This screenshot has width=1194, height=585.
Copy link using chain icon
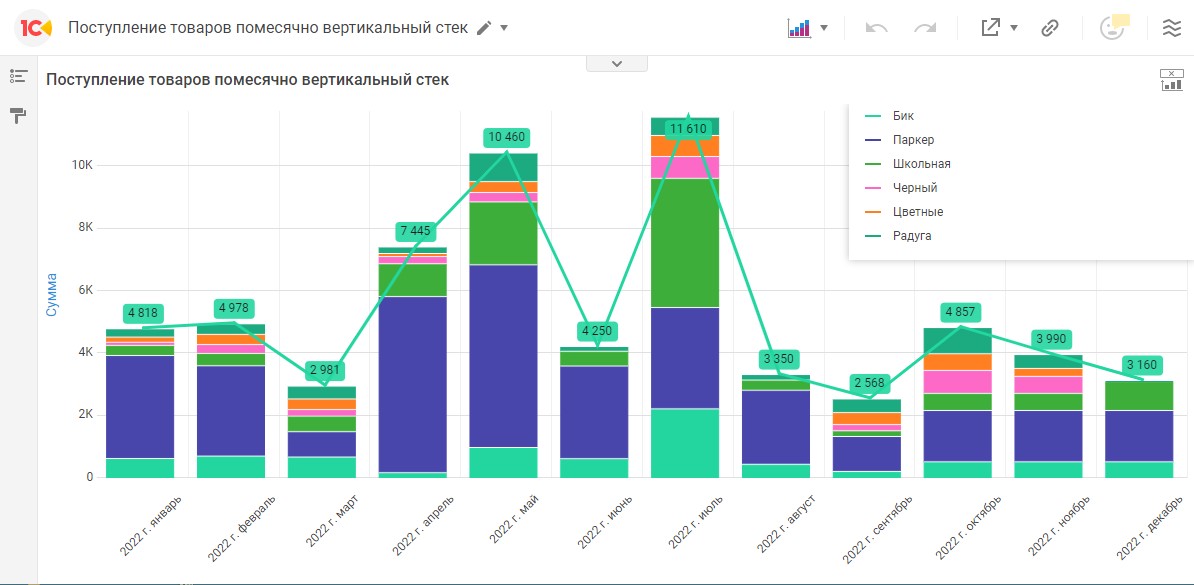pyautogui.click(x=1049, y=28)
